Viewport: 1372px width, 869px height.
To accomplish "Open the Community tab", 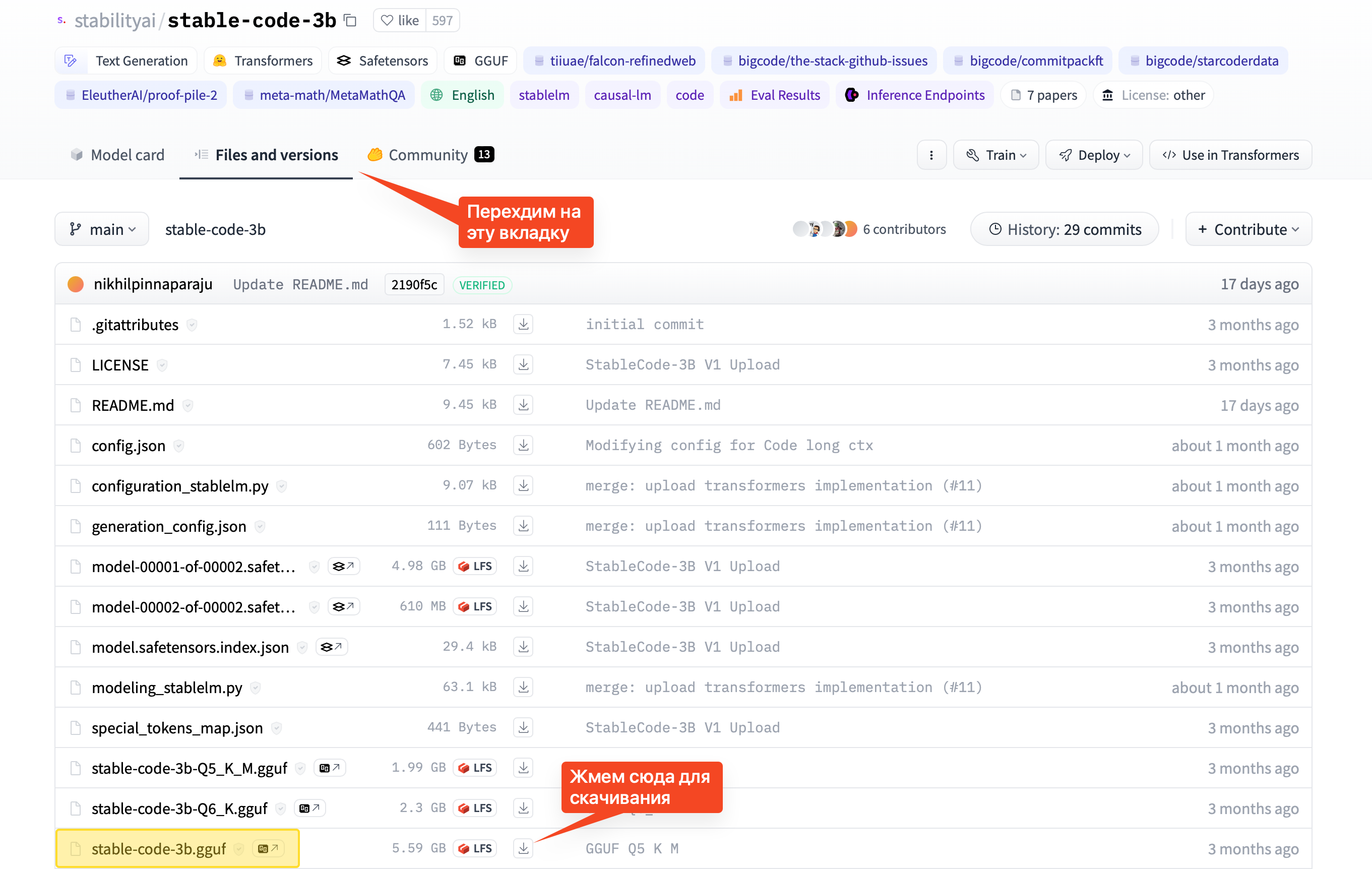I will pos(431,155).
